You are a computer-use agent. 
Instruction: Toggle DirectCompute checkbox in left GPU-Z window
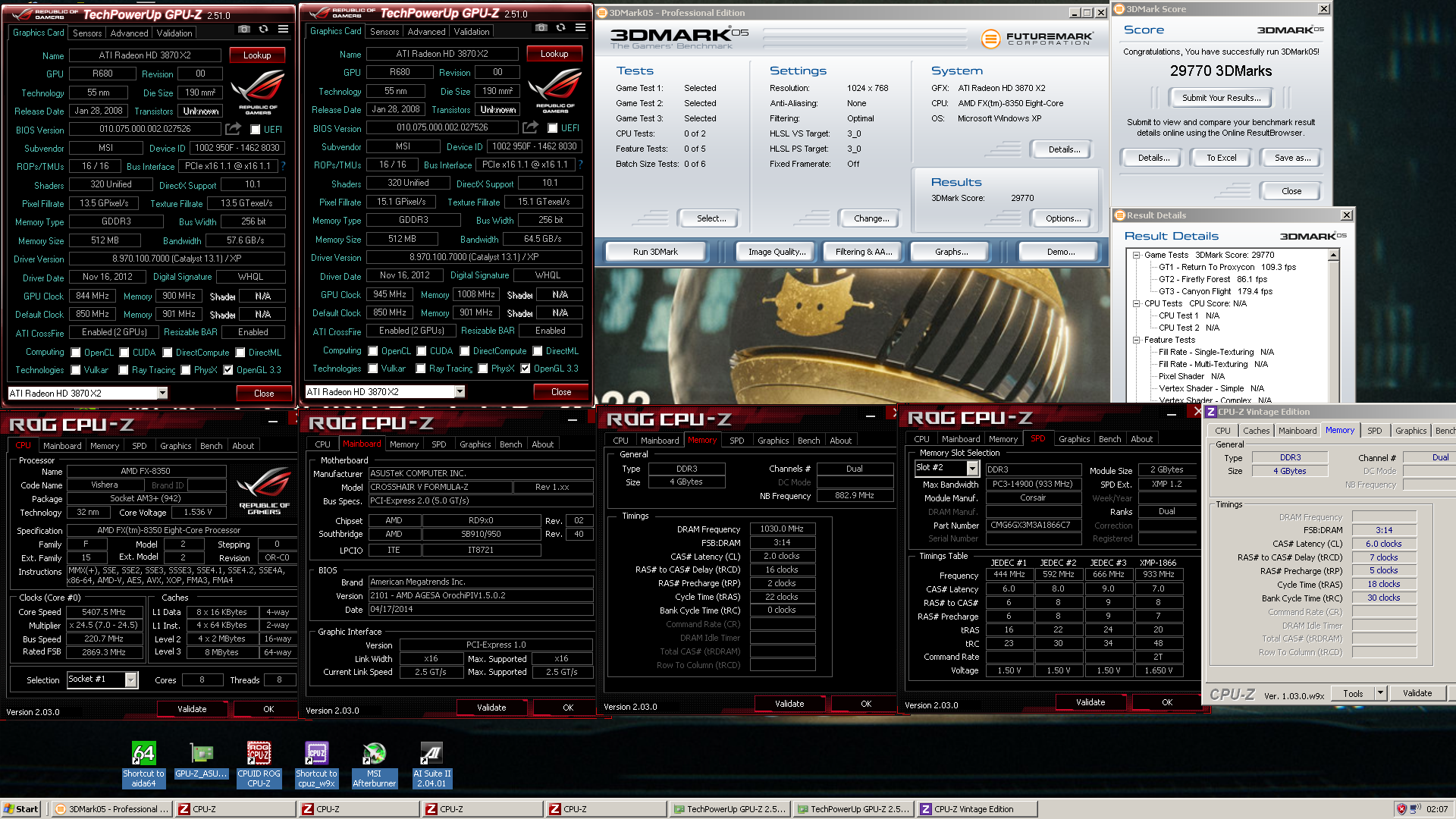pos(168,353)
